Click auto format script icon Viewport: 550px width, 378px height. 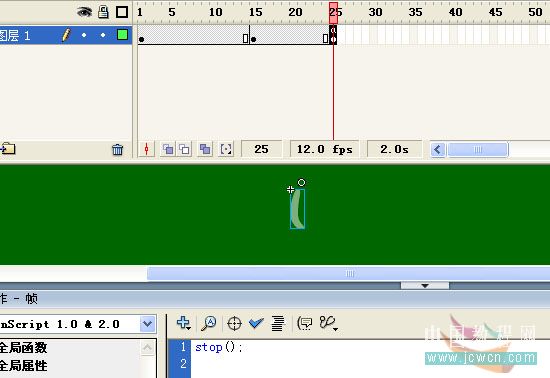click(278, 323)
